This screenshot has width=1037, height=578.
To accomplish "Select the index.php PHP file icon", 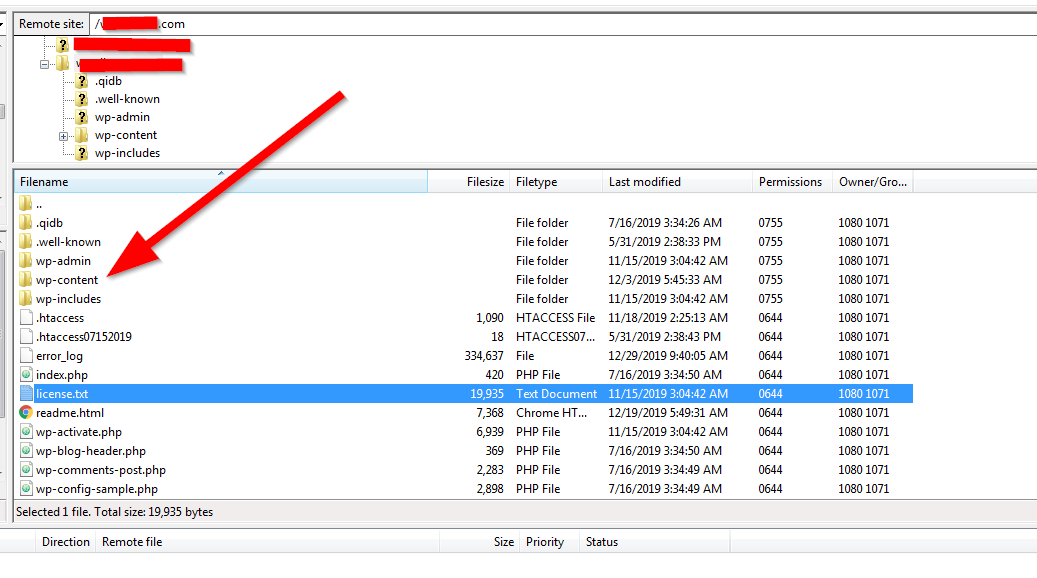I will [23, 374].
